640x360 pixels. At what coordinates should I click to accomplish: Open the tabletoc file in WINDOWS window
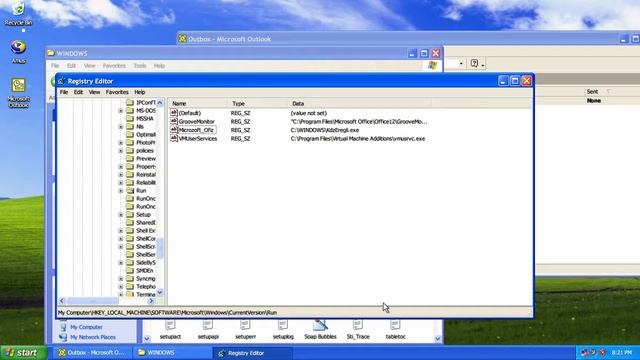tap(396, 330)
